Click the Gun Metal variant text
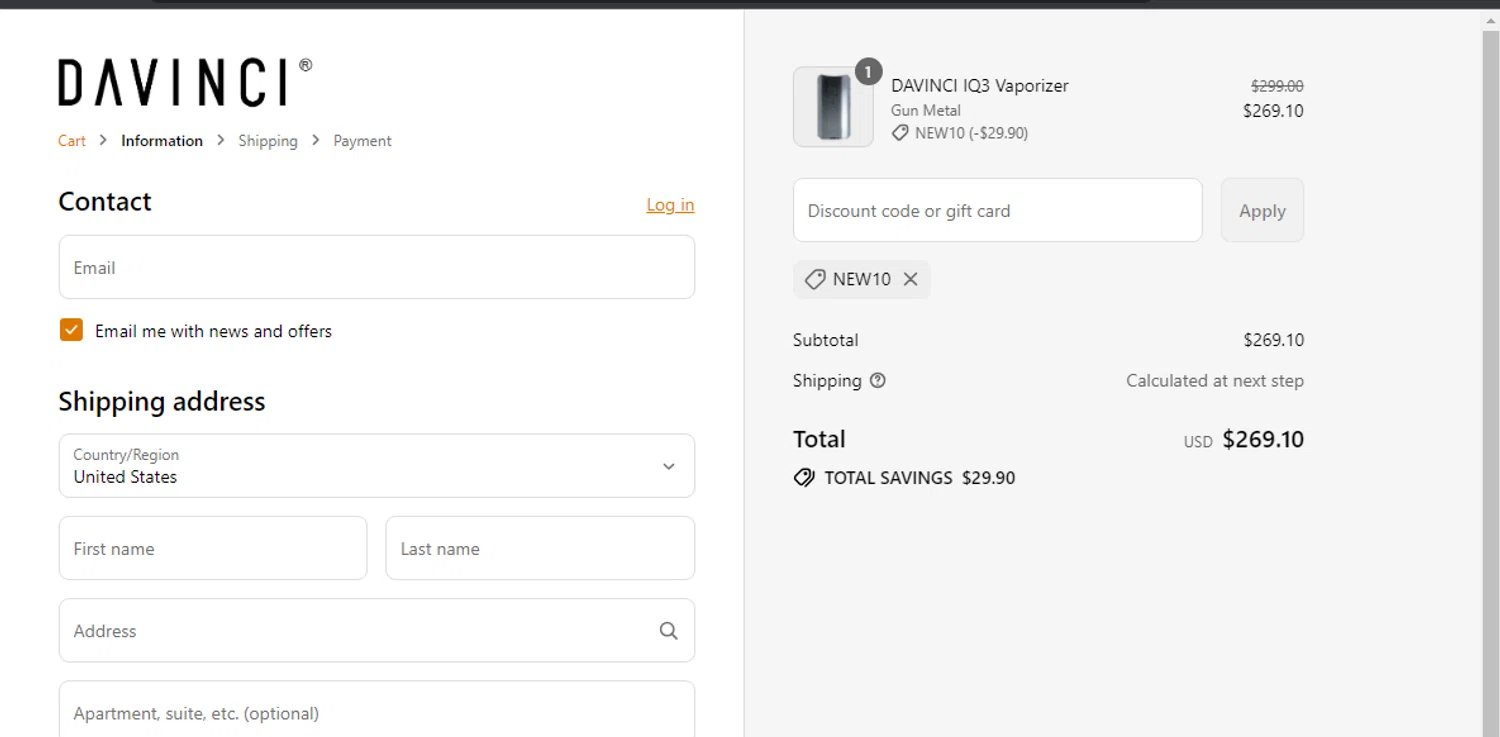 [x=926, y=111]
